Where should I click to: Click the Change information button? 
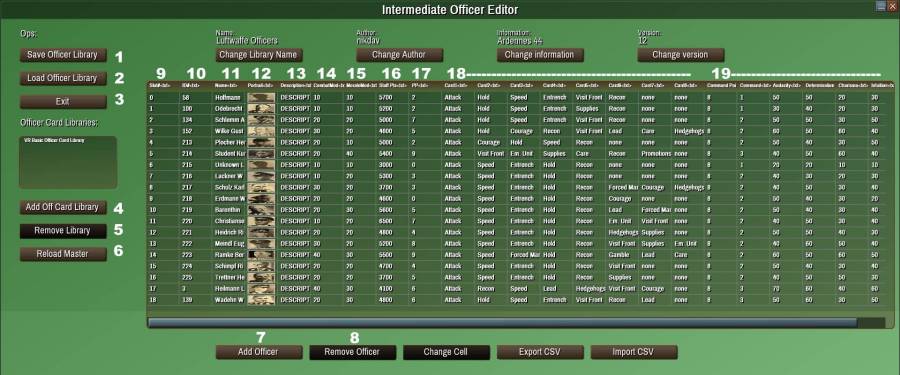point(540,55)
